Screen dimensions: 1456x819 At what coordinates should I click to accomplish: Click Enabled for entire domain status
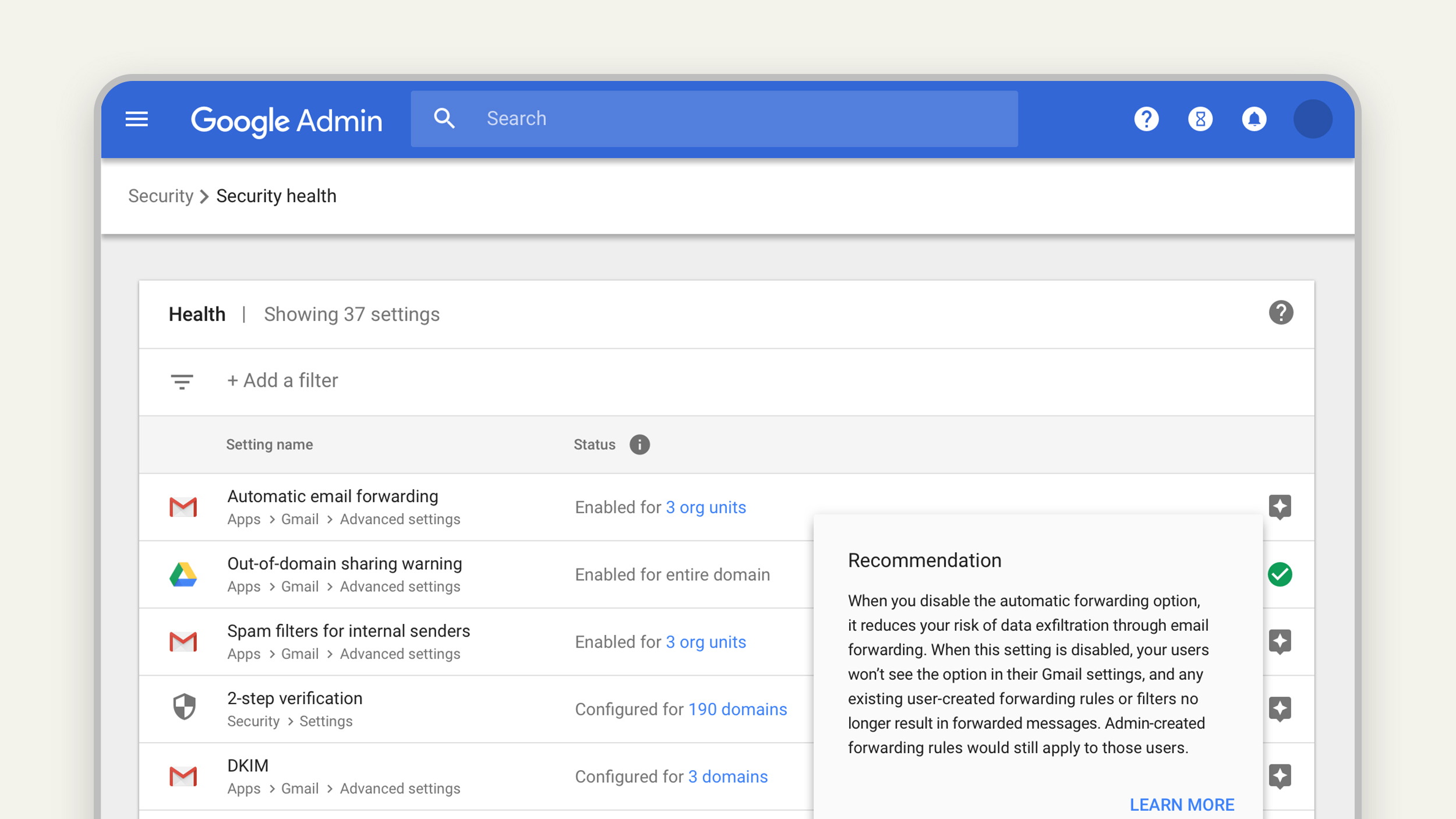tap(672, 575)
